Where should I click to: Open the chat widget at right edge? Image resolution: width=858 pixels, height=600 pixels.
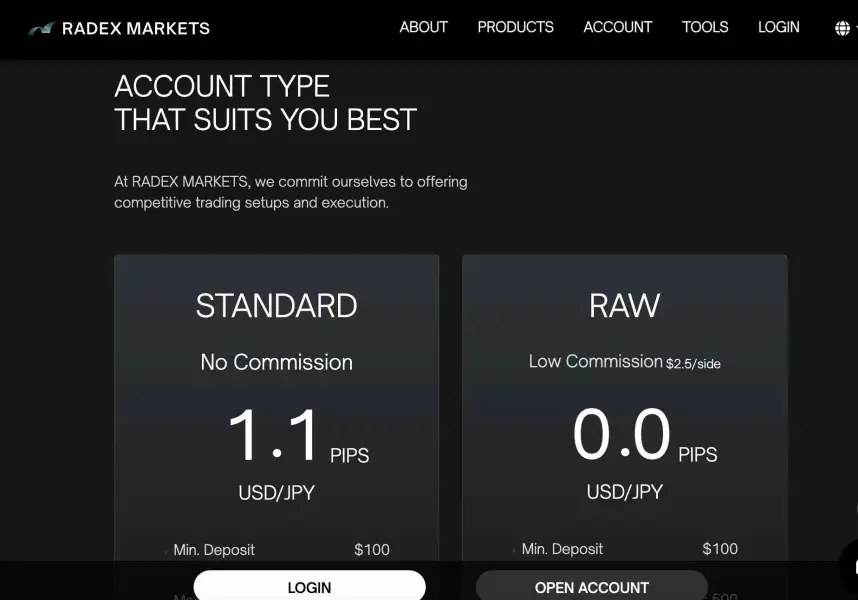coord(851,565)
